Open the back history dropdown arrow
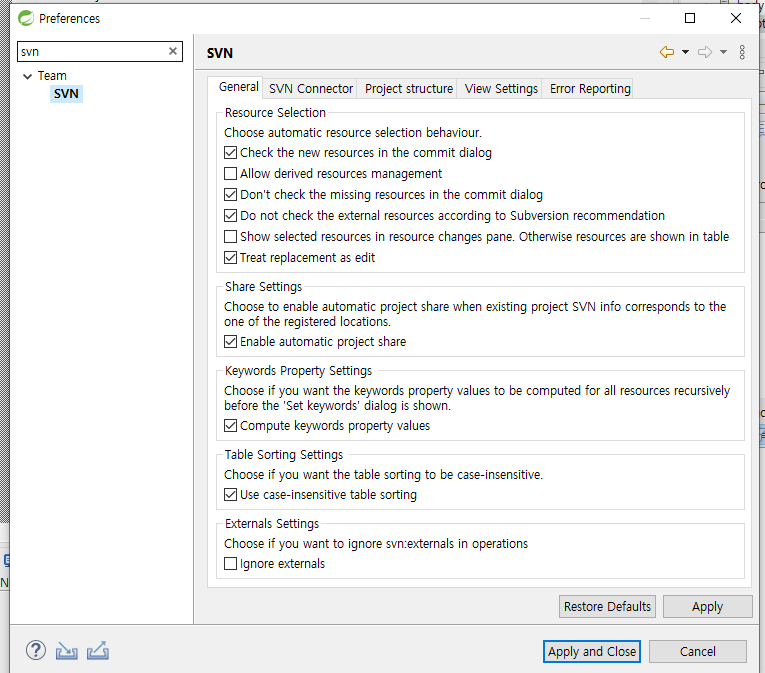This screenshot has height=673, width=765. [x=685, y=52]
